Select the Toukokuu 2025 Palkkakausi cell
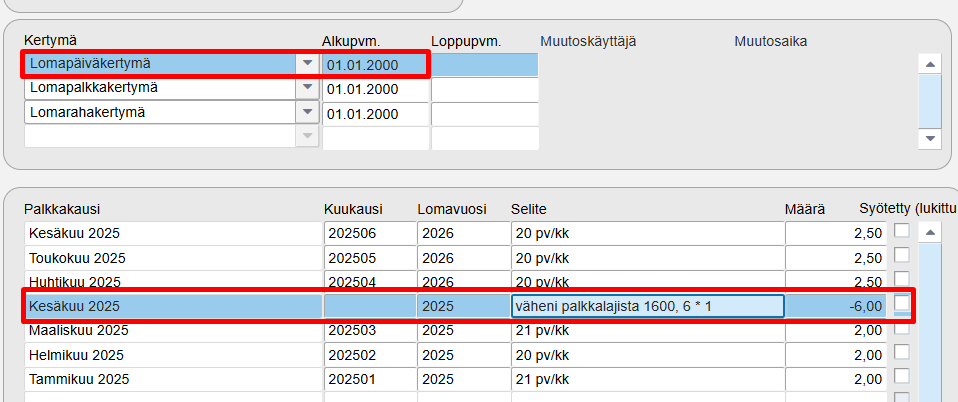This screenshot has width=958, height=402. coord(174,258)
